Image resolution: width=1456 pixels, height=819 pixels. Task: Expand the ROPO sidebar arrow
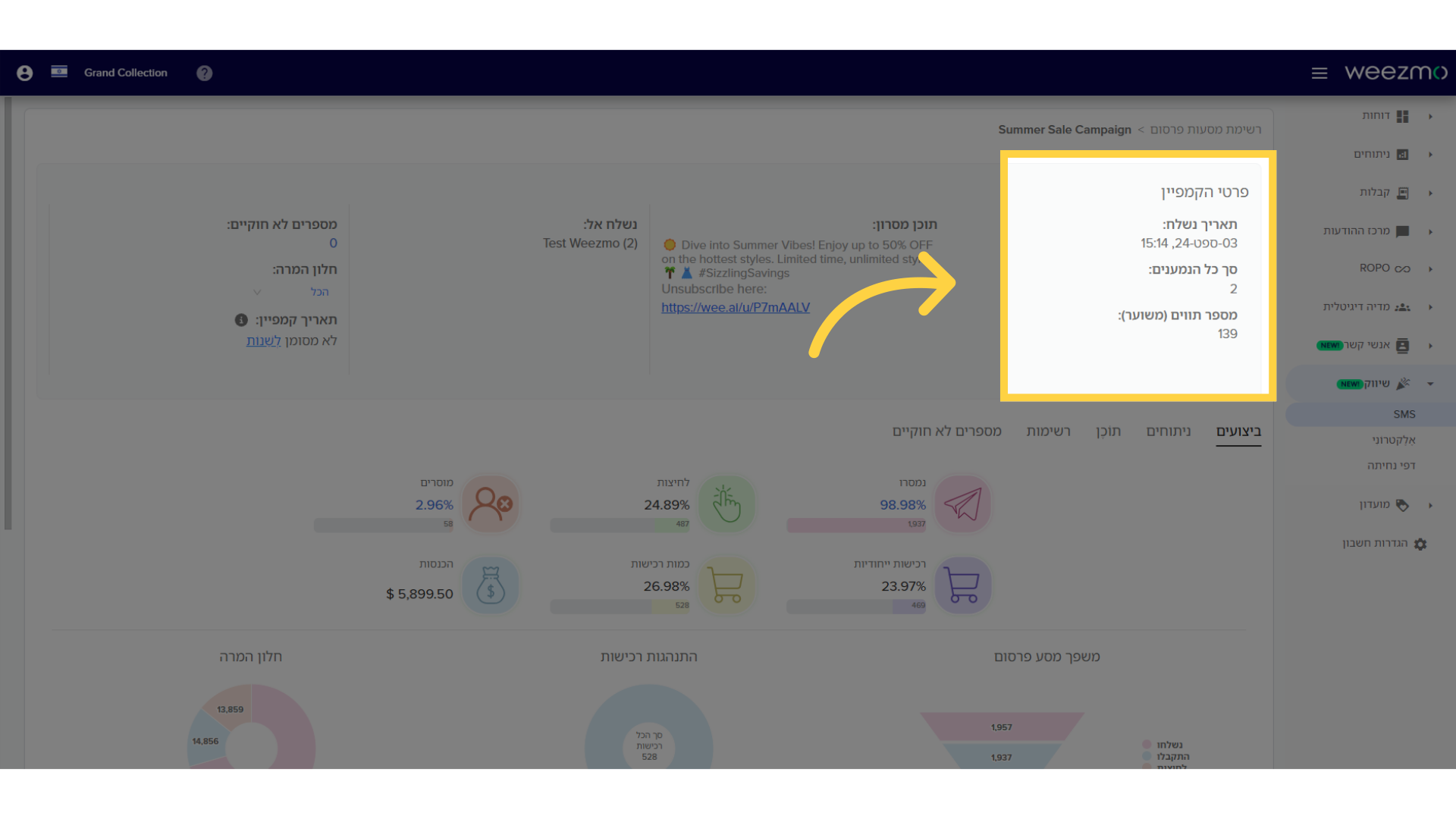[1431, 269]
